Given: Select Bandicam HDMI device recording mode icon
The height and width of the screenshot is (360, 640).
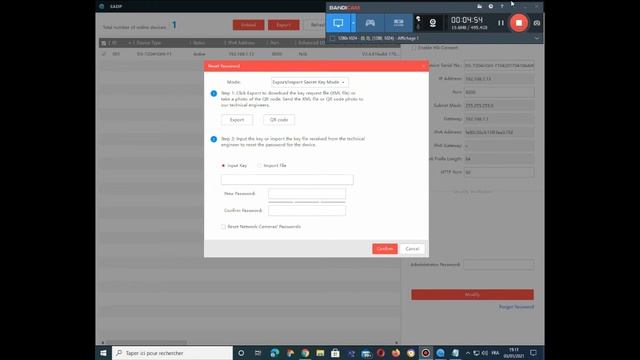Looking at the screenshot, I should (x=398, y=23).
